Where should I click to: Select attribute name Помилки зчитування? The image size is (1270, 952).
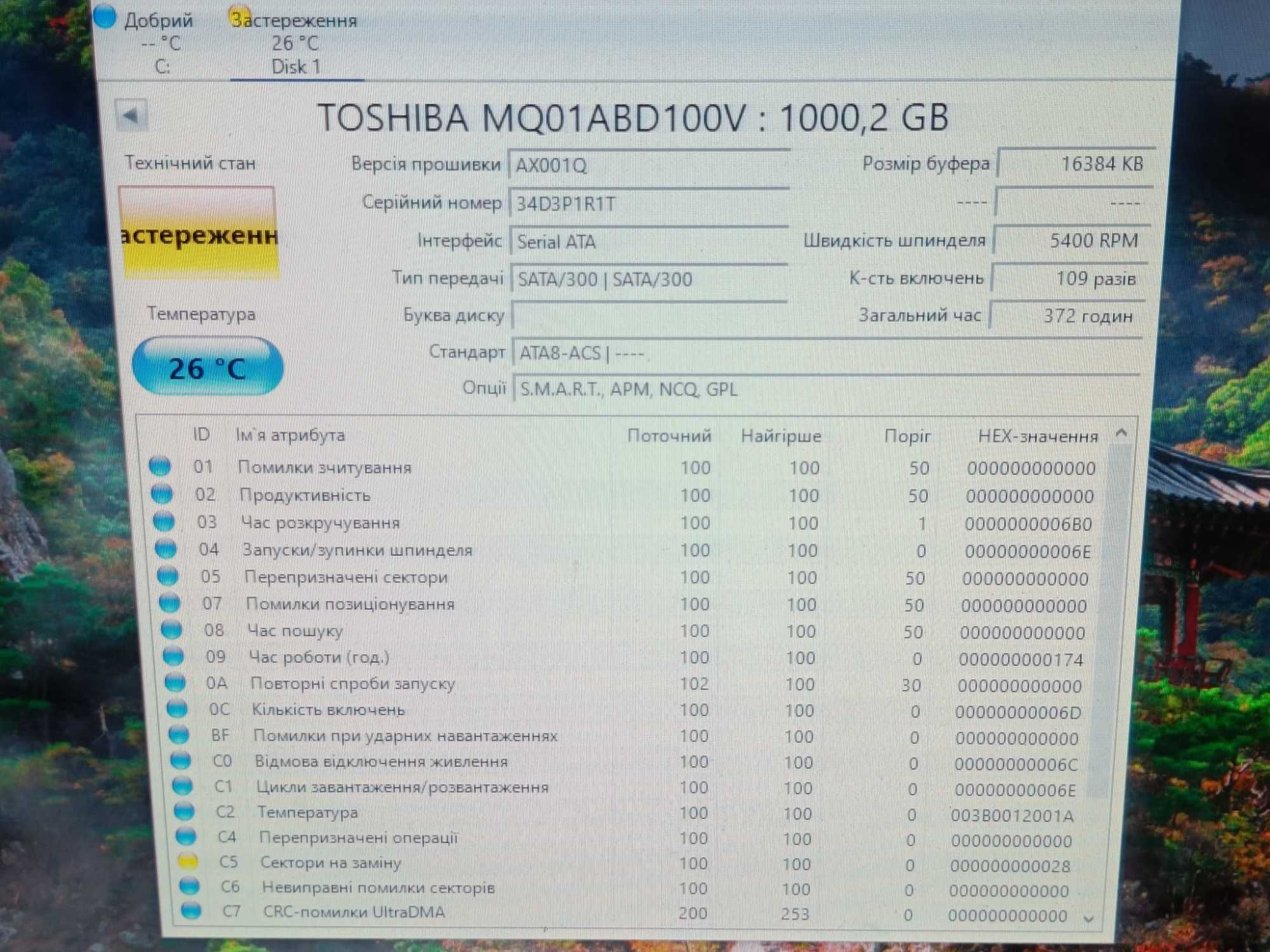coord(324,468)
